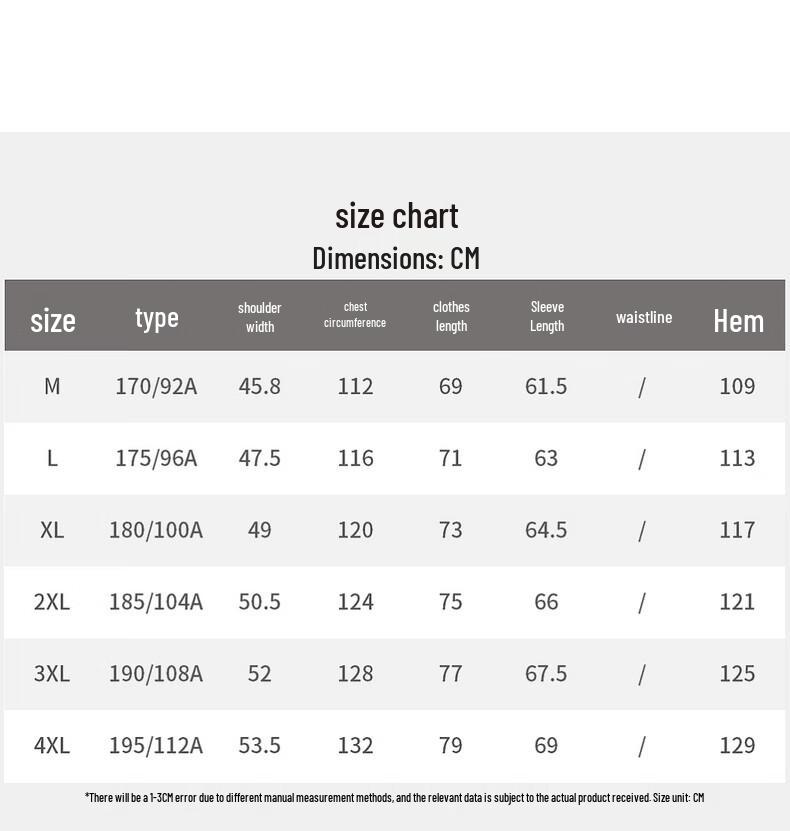Viewport: 790px width, 831px height.
Task: Click the 'shoulder width' header
Action: pyautogui.click(x=260, y=317)
